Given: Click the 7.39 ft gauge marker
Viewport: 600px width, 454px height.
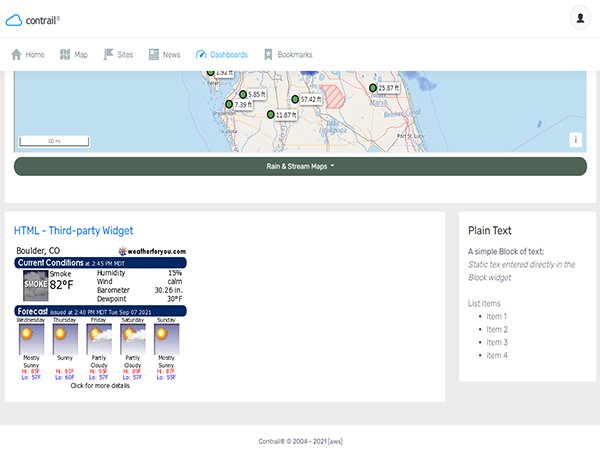Looking at the screenshot, I should (x=229, y=104).
